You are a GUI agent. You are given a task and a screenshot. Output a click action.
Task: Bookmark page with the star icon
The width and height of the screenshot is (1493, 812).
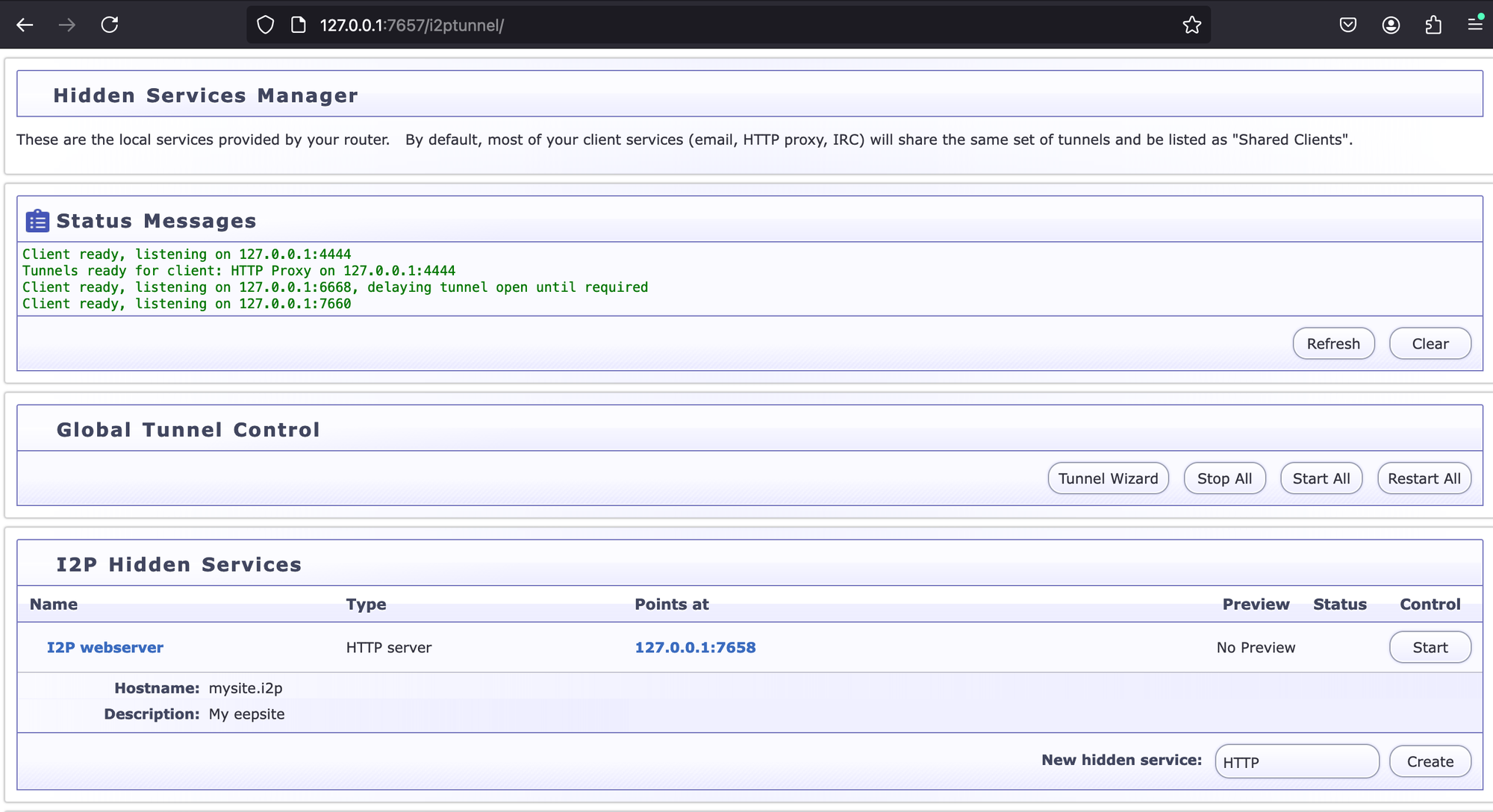1191,25
